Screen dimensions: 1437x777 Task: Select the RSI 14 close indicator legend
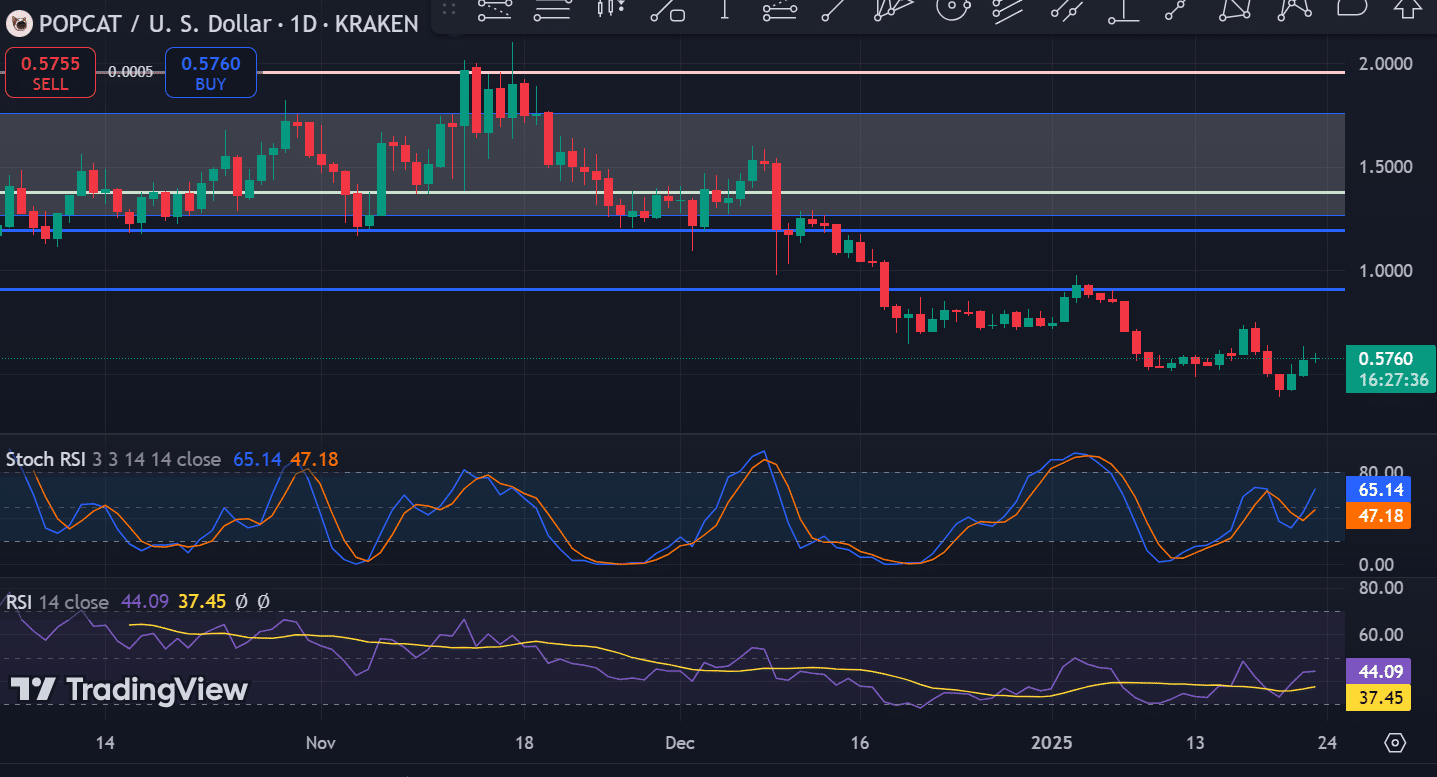tap(57, 602)
